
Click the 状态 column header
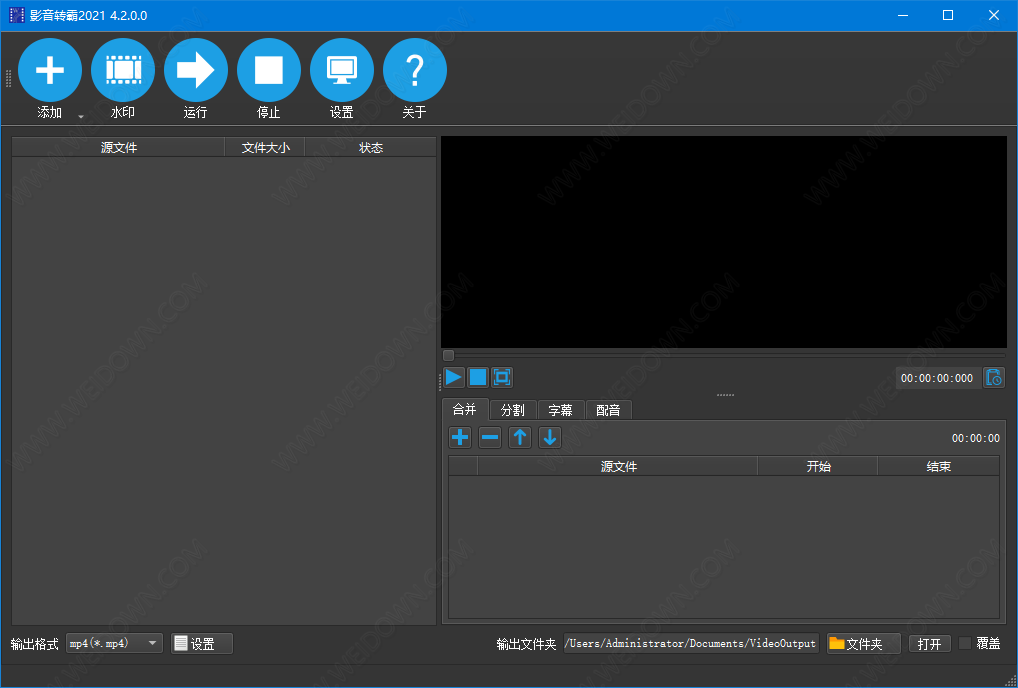click(x=371, y=147)
